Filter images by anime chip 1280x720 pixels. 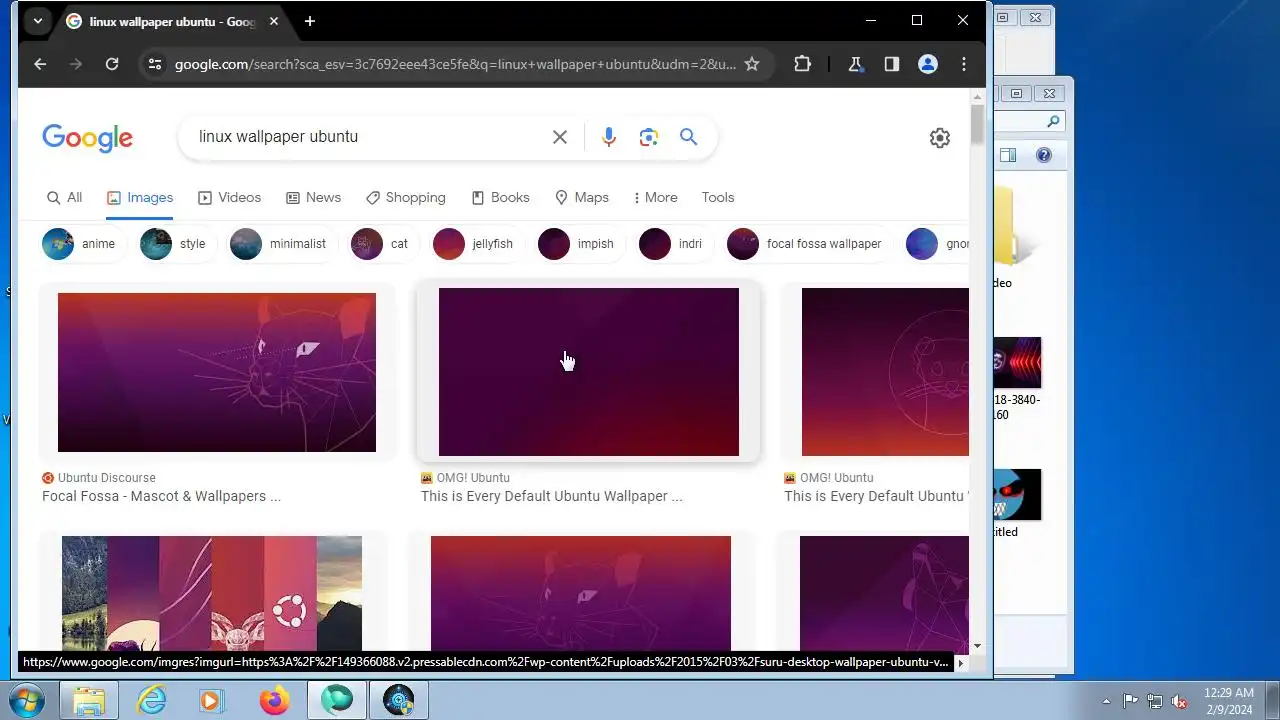coord(84,244)
